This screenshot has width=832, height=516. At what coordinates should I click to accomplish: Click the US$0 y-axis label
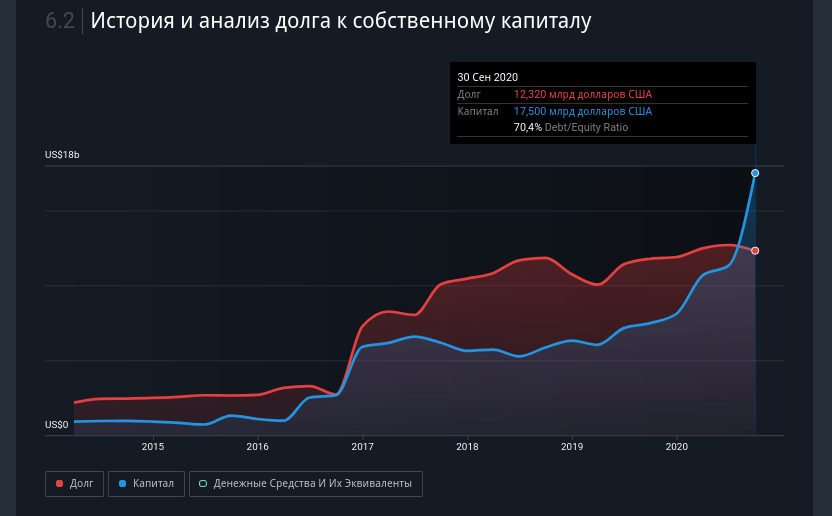click(x=57, y=425)
